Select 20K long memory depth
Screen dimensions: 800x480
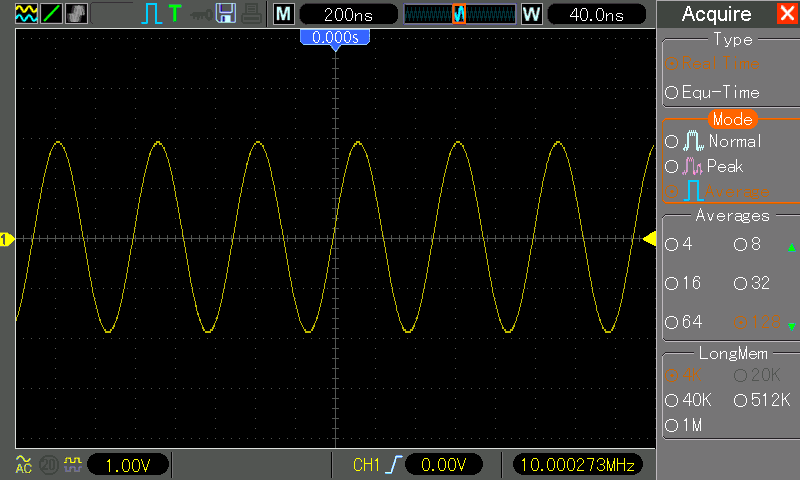757,375
